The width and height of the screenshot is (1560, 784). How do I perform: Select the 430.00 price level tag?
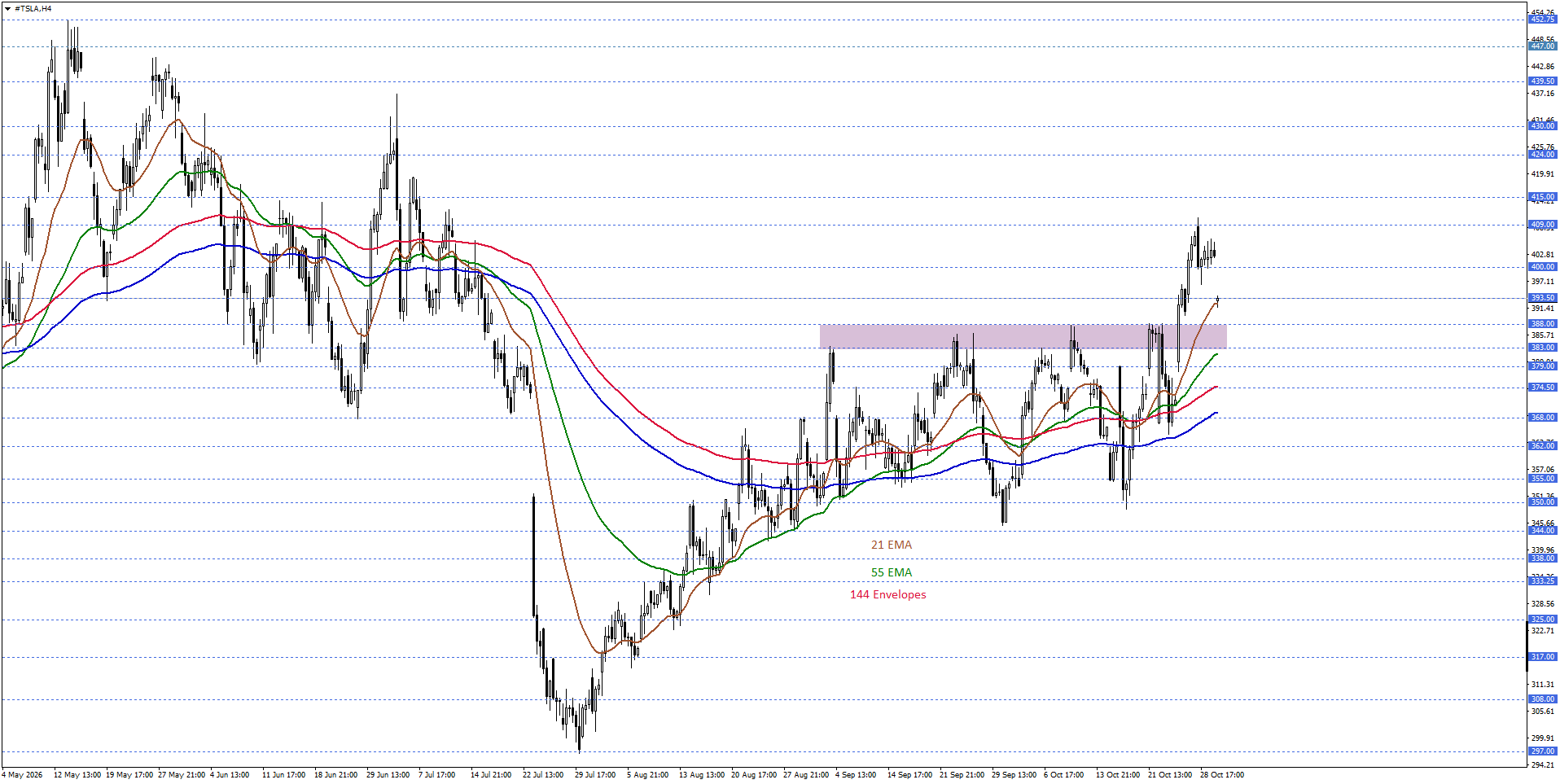pos(1542,126)
